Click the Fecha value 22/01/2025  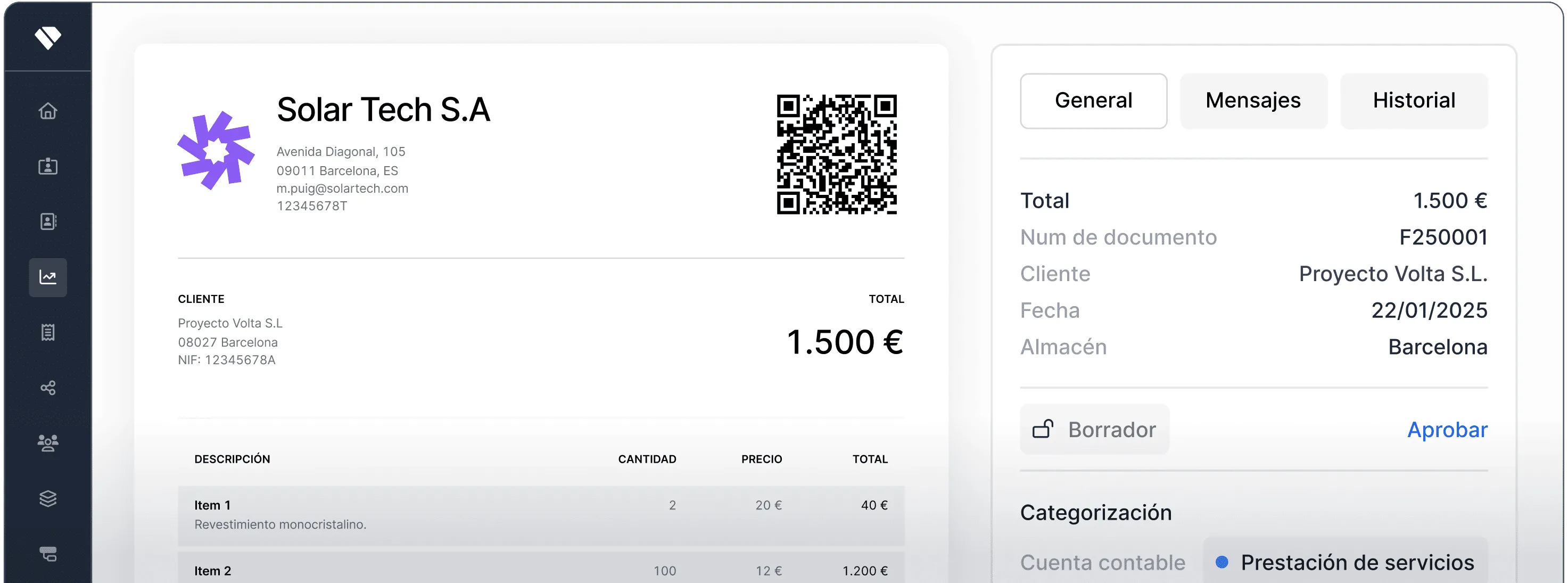(1429, 311)
